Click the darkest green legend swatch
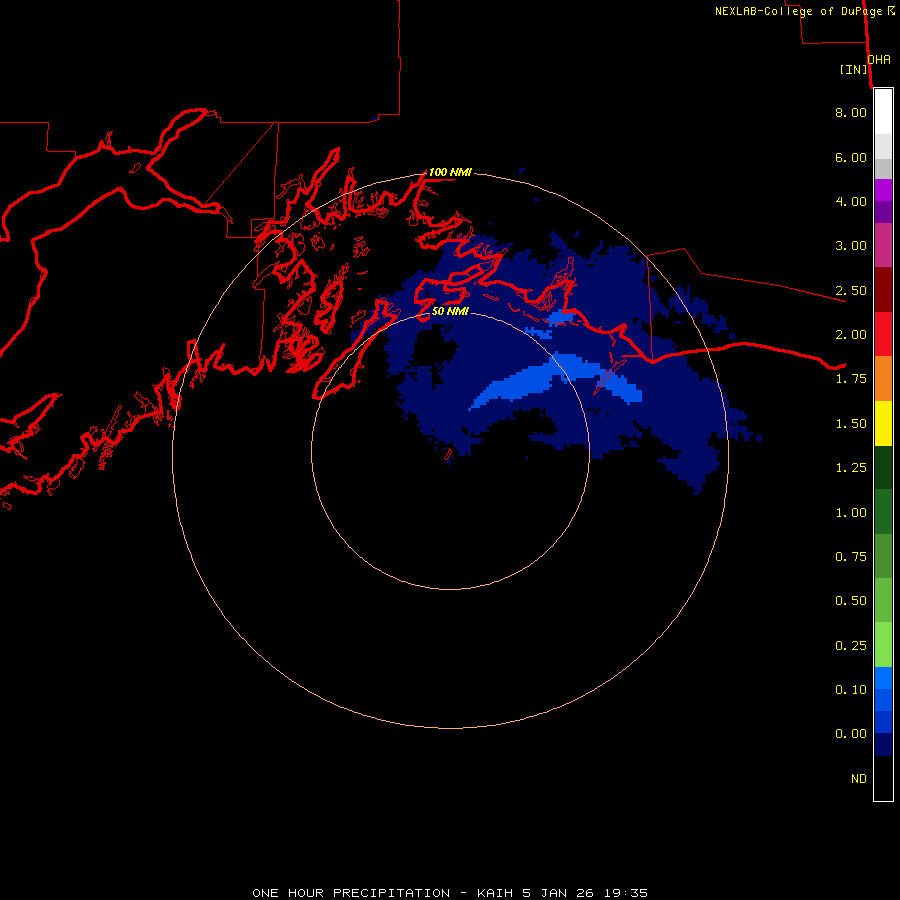 [883, 467]
